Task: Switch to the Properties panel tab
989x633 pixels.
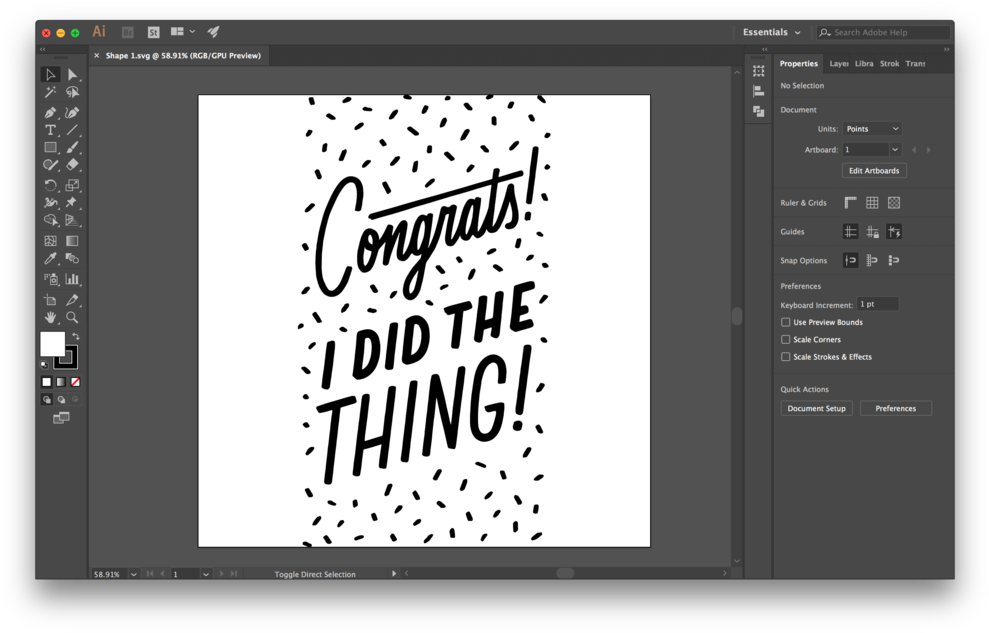Action: (x=798, y=63)
